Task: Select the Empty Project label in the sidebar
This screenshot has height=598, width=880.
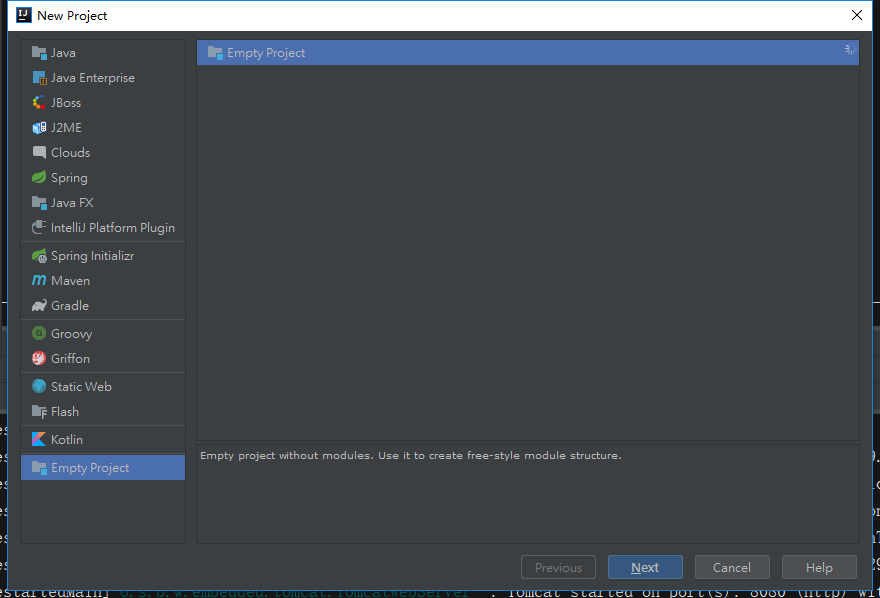Action: pyautogui.click(x=90, y=468)
